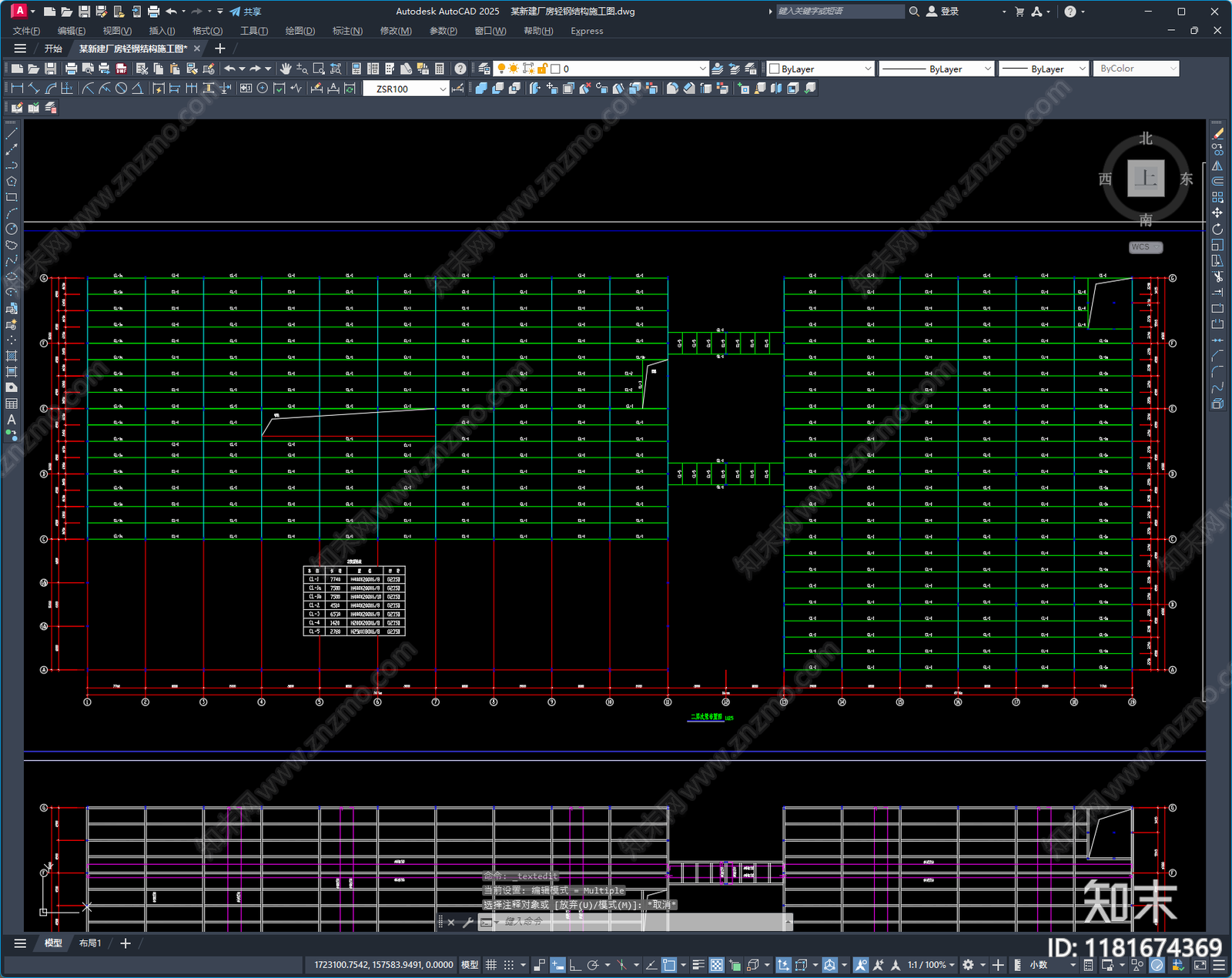Image resolution: width=1232 pixels, height=978 pixels.
Task: Click the Autodesk App Store cart icon
Action: (1019, 12)
